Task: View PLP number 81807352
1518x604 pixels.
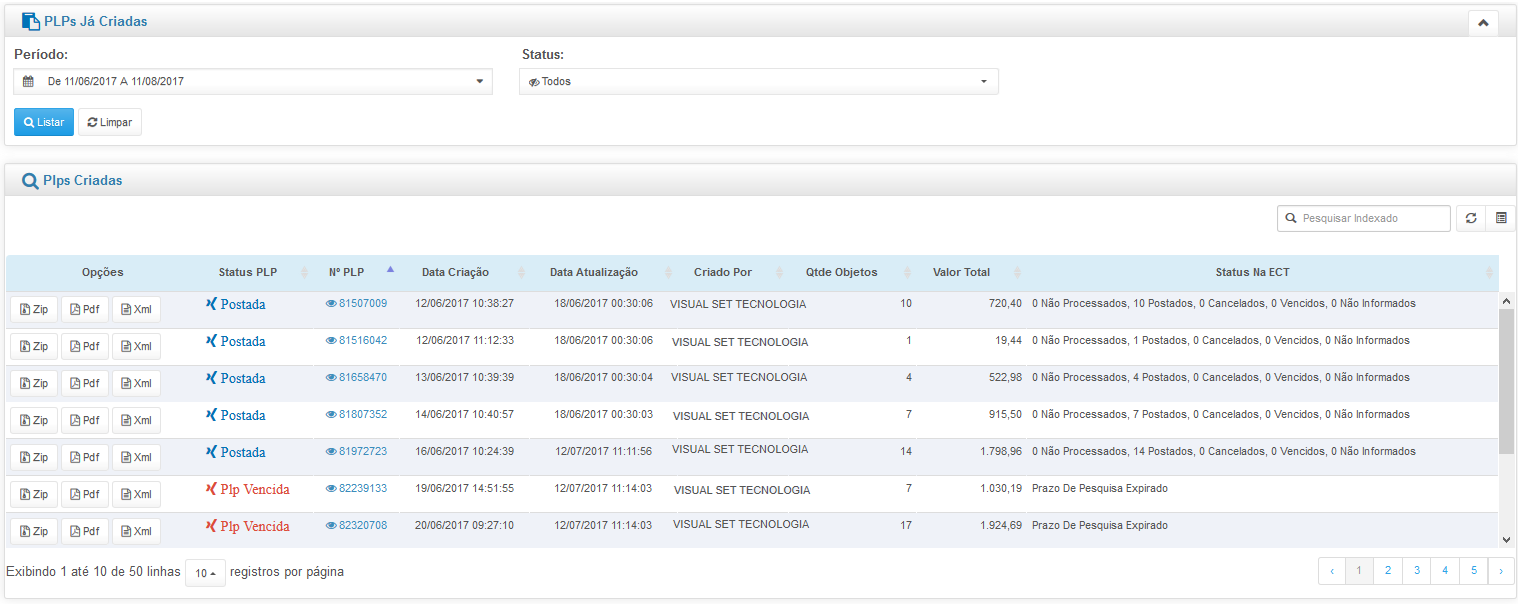Action: pos(356,414)
